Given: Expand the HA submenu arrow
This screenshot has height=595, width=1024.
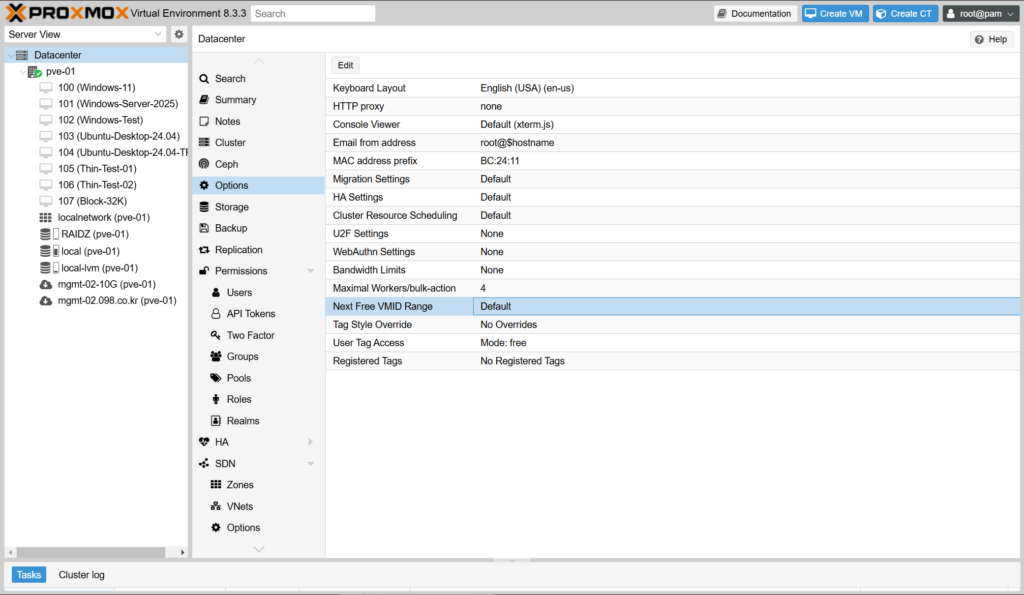Looking at the screenshot, I should [x=311, y=442].
